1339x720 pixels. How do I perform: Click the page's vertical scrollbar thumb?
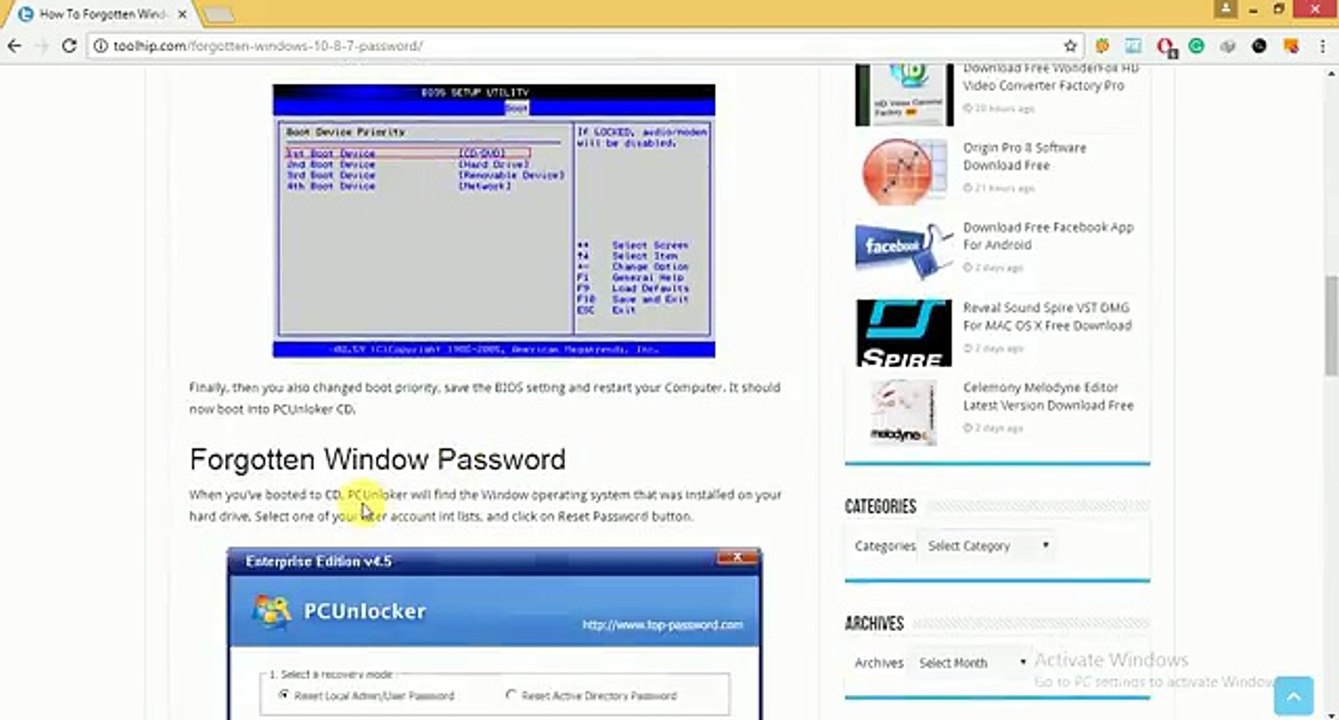(x=1331, y=324)
